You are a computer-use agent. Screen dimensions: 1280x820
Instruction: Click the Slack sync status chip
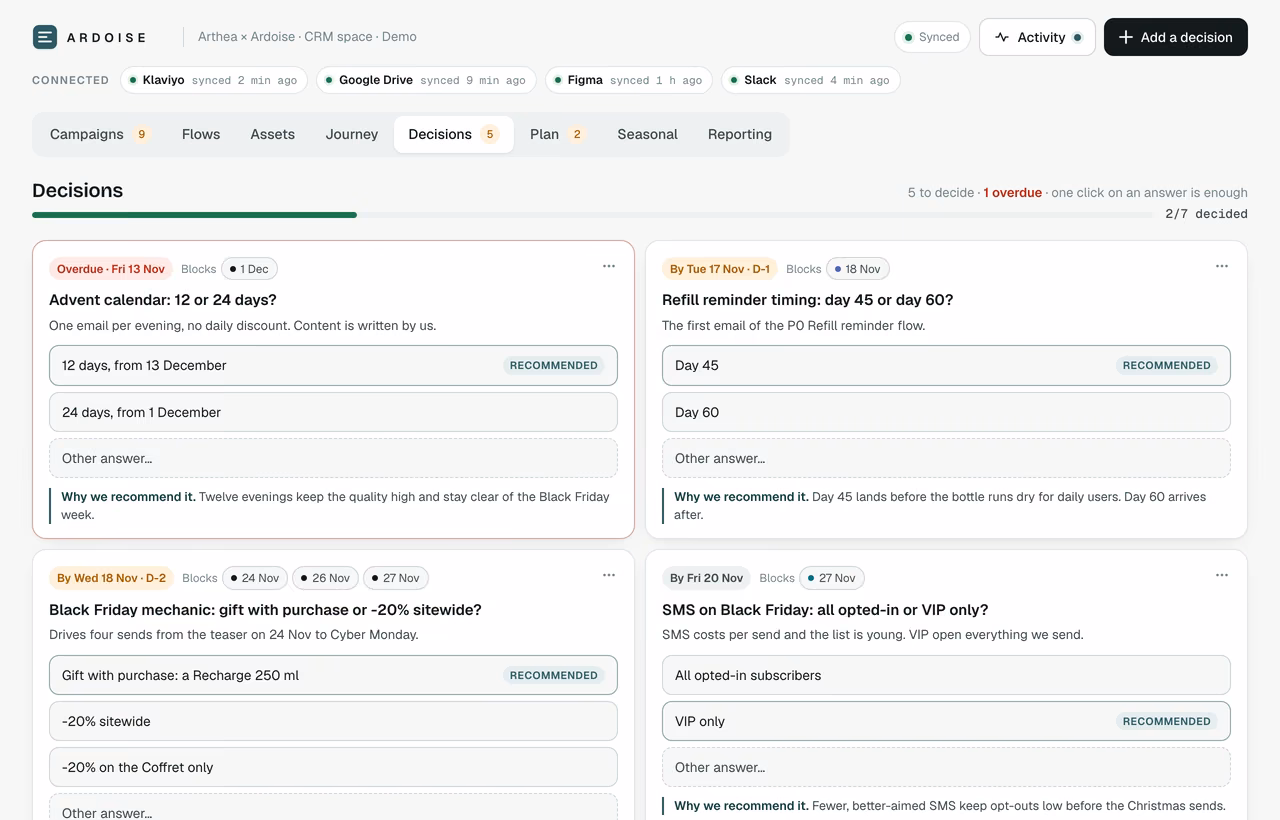click(x=810, y=80)
